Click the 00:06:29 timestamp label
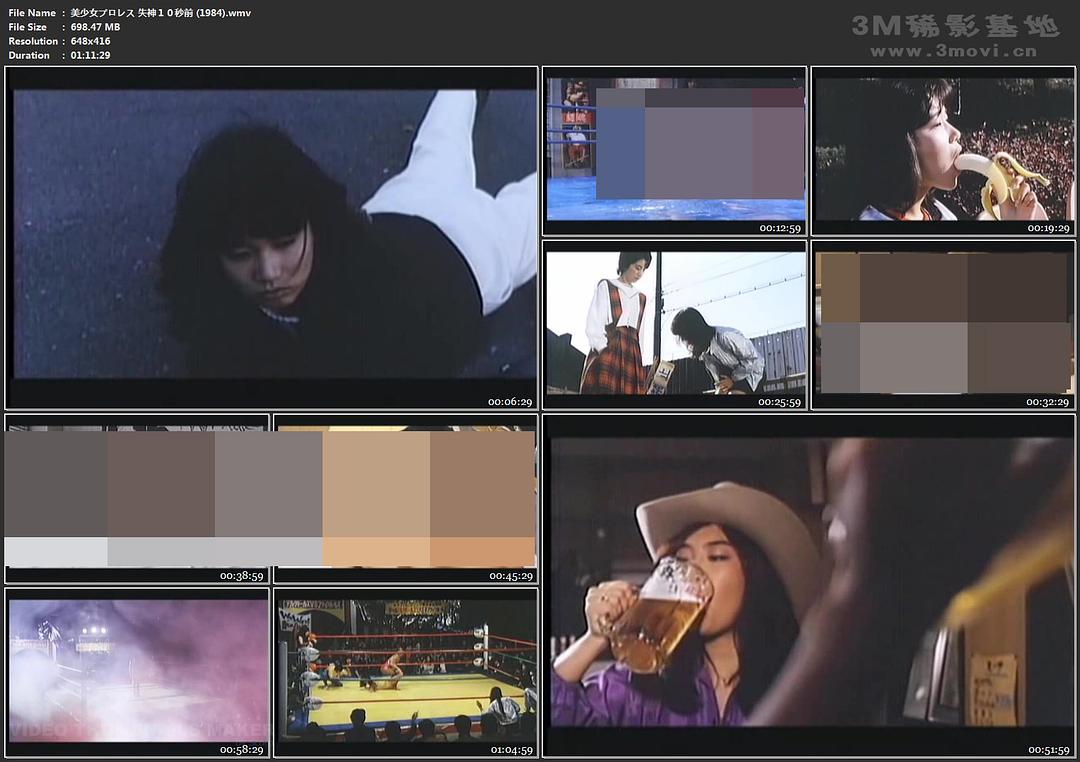The height and width of the screenshot is (762, 1080). tap(510, 402)
